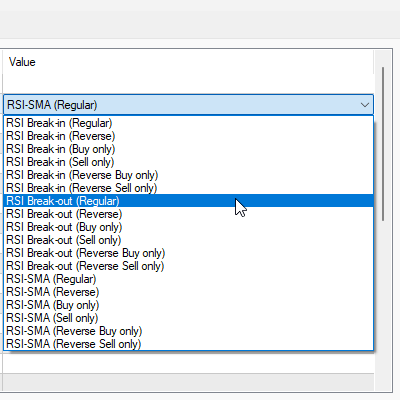Choose RSI-SMA (Buy only)
The image size is (400, 400).
(189, 305)
